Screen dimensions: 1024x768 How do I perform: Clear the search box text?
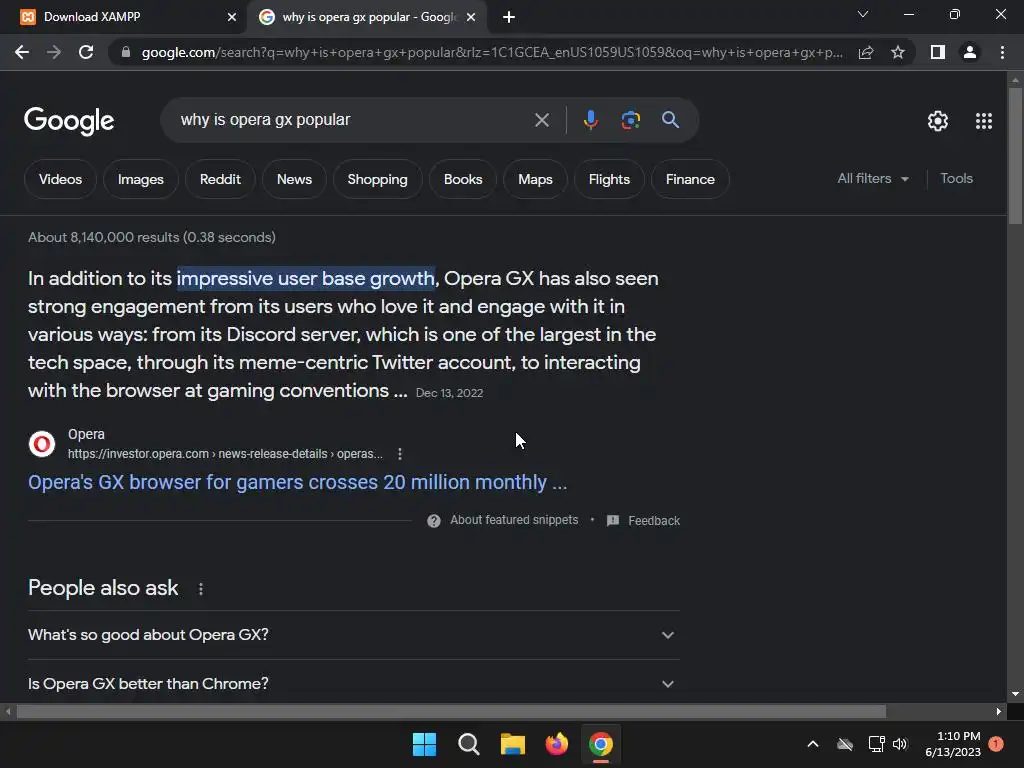point(541,120)
